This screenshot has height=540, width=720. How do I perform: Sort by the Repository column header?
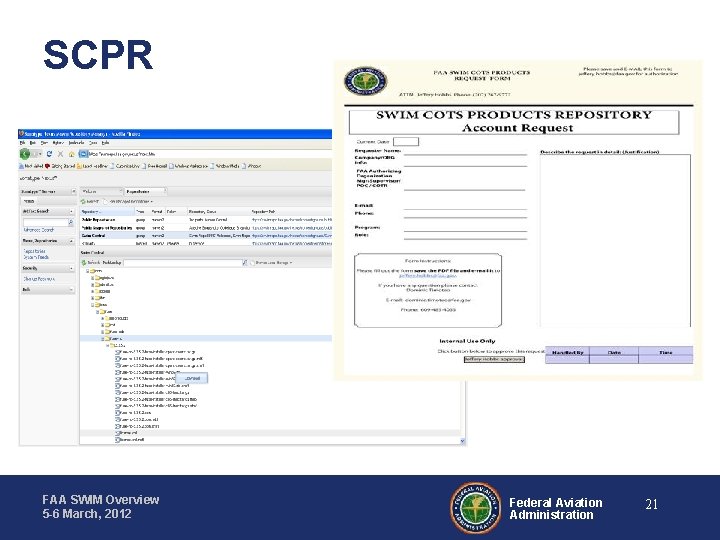(x=107, y=212)
